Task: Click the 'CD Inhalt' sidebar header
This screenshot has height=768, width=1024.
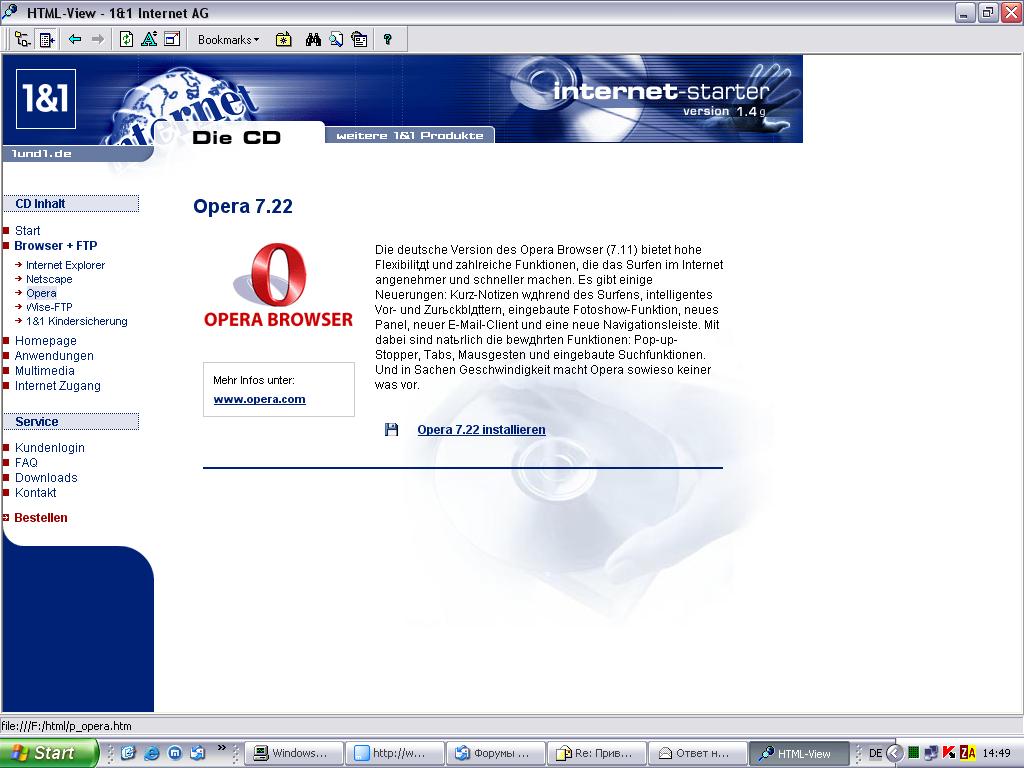Action: pos(71,204)
